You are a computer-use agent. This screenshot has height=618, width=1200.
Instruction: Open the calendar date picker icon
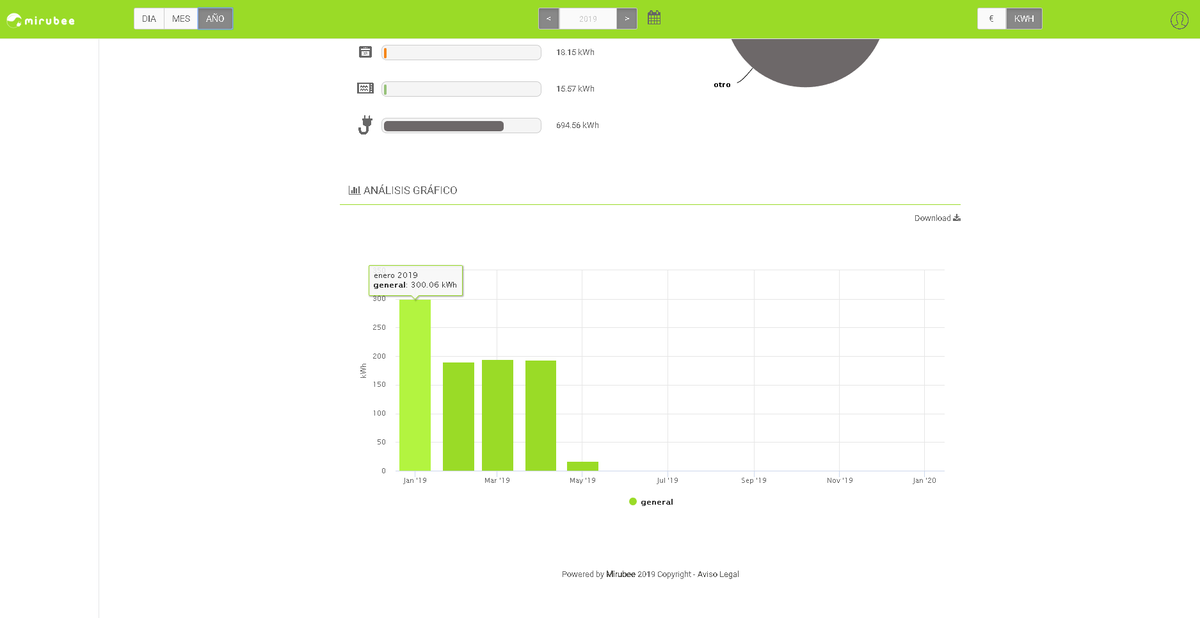point(654,18)
